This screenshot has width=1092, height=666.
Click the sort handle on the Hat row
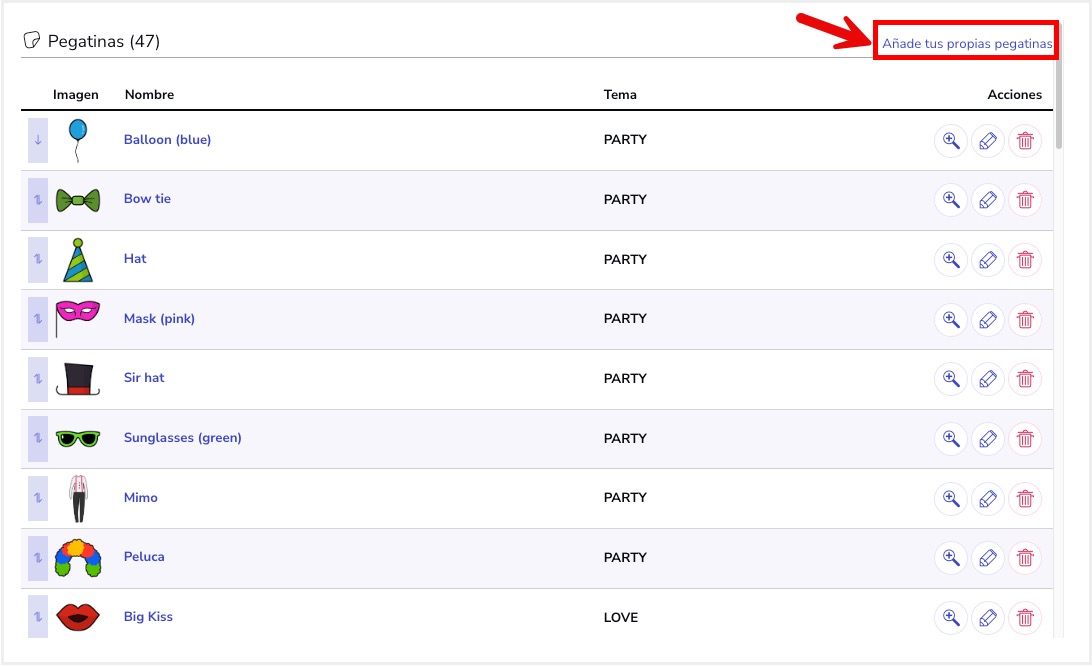click(x=38, y=259)
